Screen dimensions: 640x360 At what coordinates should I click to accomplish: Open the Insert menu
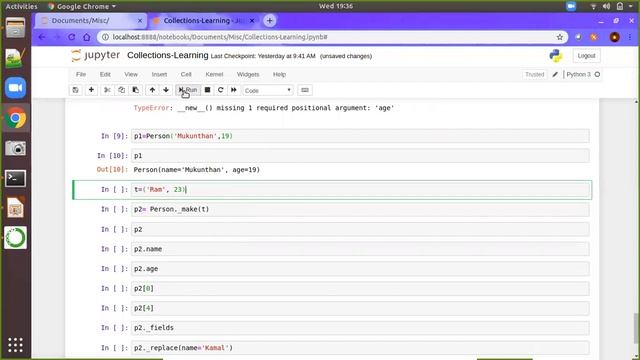[x=159, y=74]
